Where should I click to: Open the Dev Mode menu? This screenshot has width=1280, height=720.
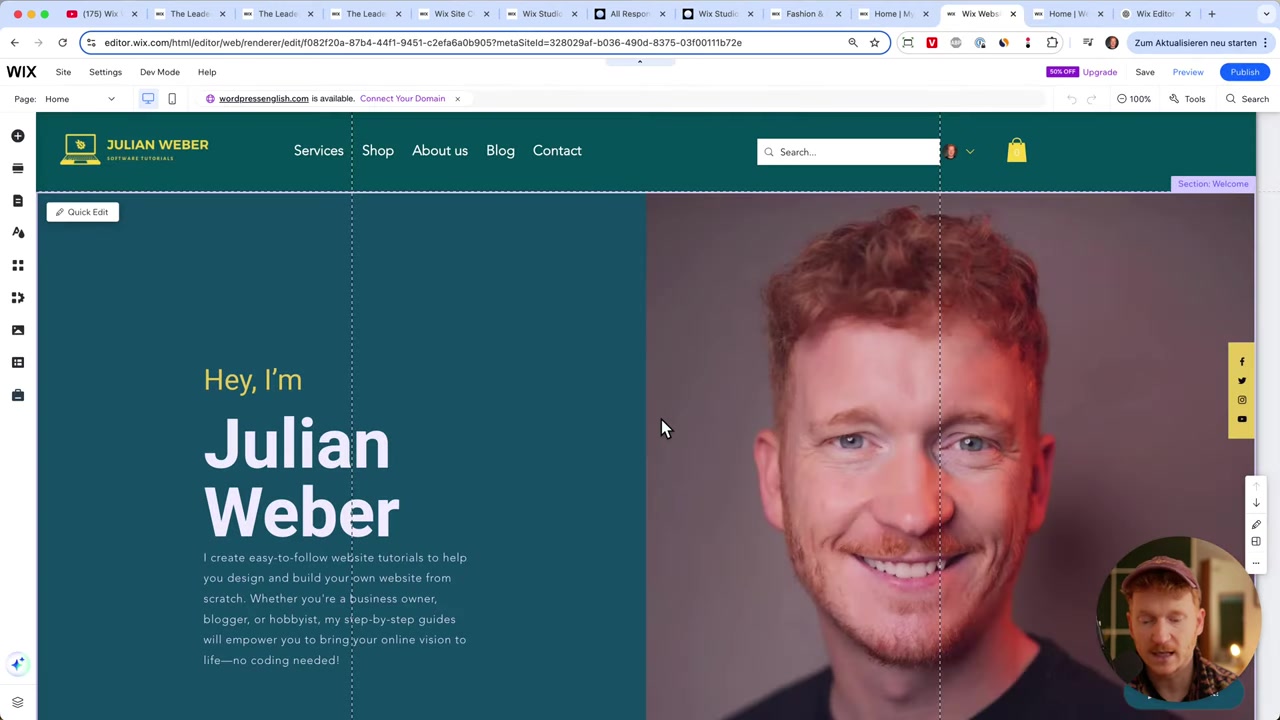click(160, 72)
